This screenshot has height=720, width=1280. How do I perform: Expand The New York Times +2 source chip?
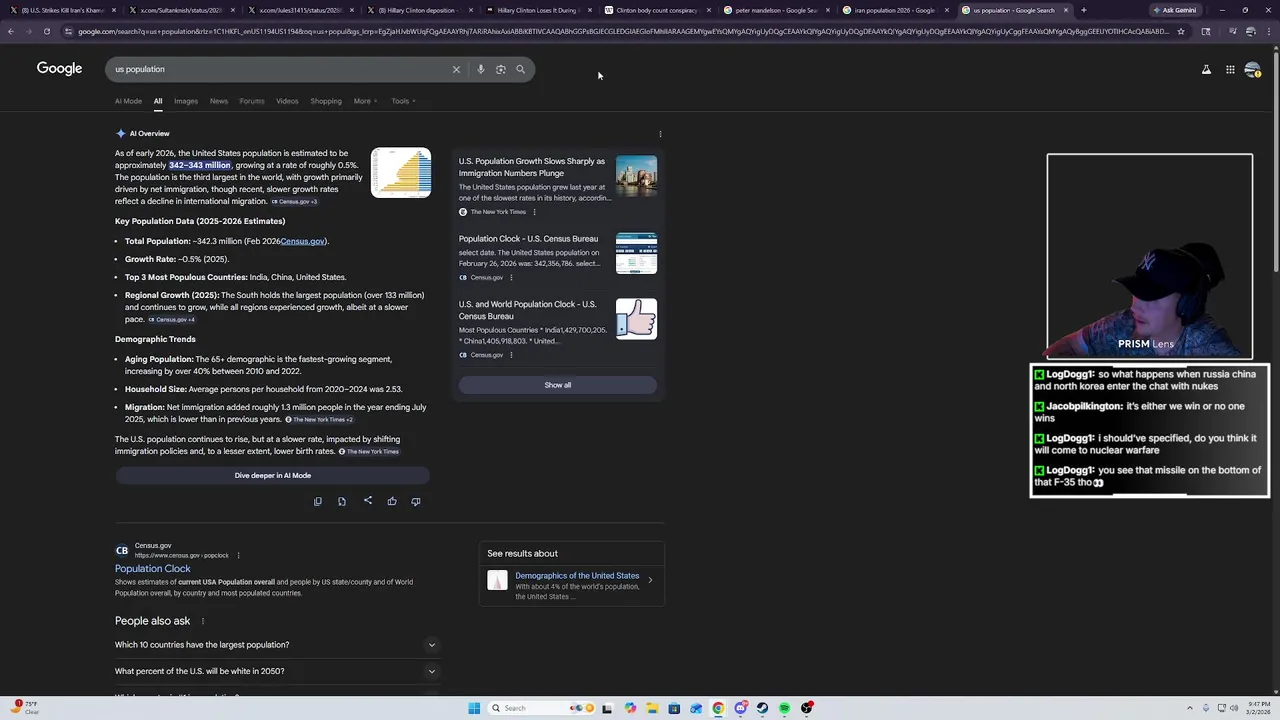click(x=319, y=420)
